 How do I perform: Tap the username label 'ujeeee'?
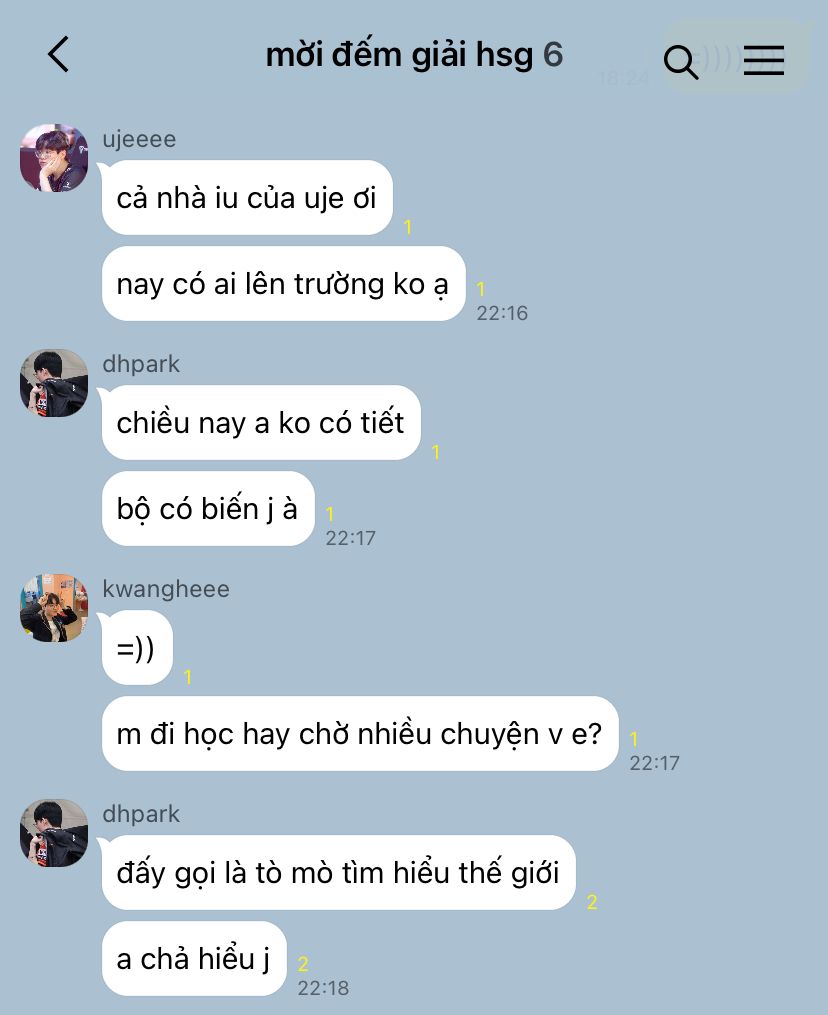(139, 139)
